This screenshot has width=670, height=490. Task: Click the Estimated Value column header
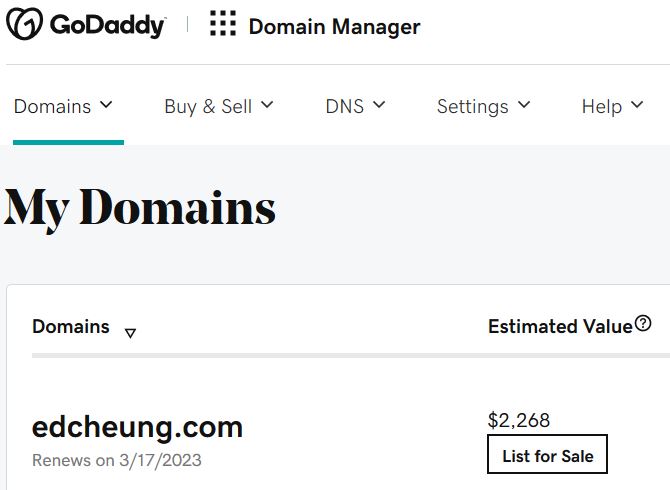coord(560,326)
